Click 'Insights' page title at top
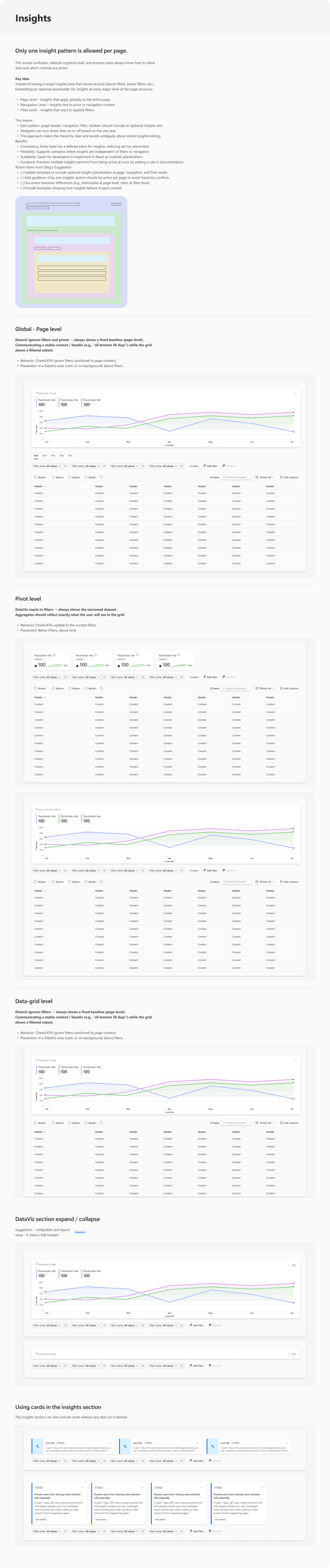The height and width of the screenshot is (1568, 330). tap(34, 18)
